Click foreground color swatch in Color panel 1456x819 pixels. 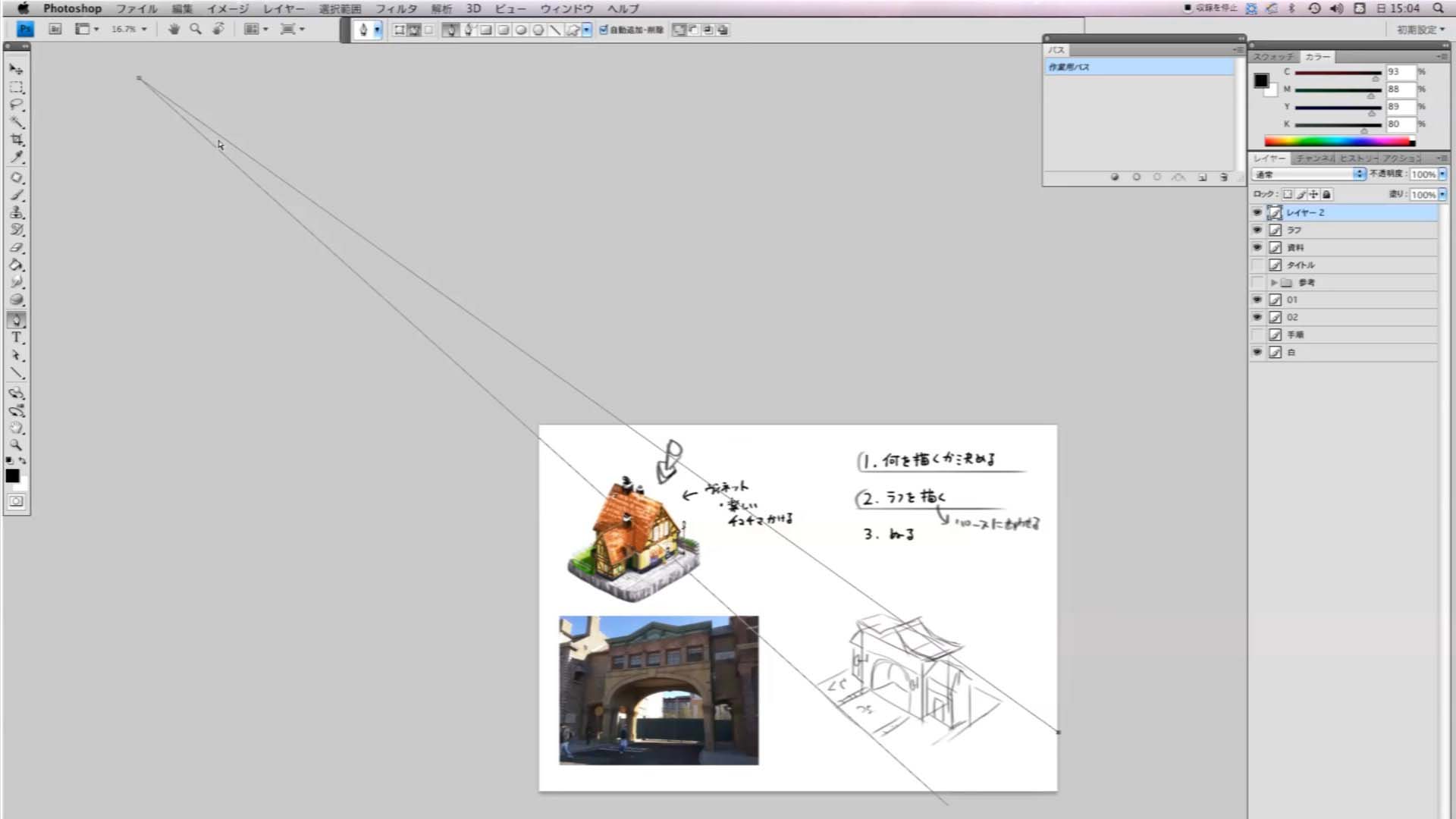(1261, 80)
